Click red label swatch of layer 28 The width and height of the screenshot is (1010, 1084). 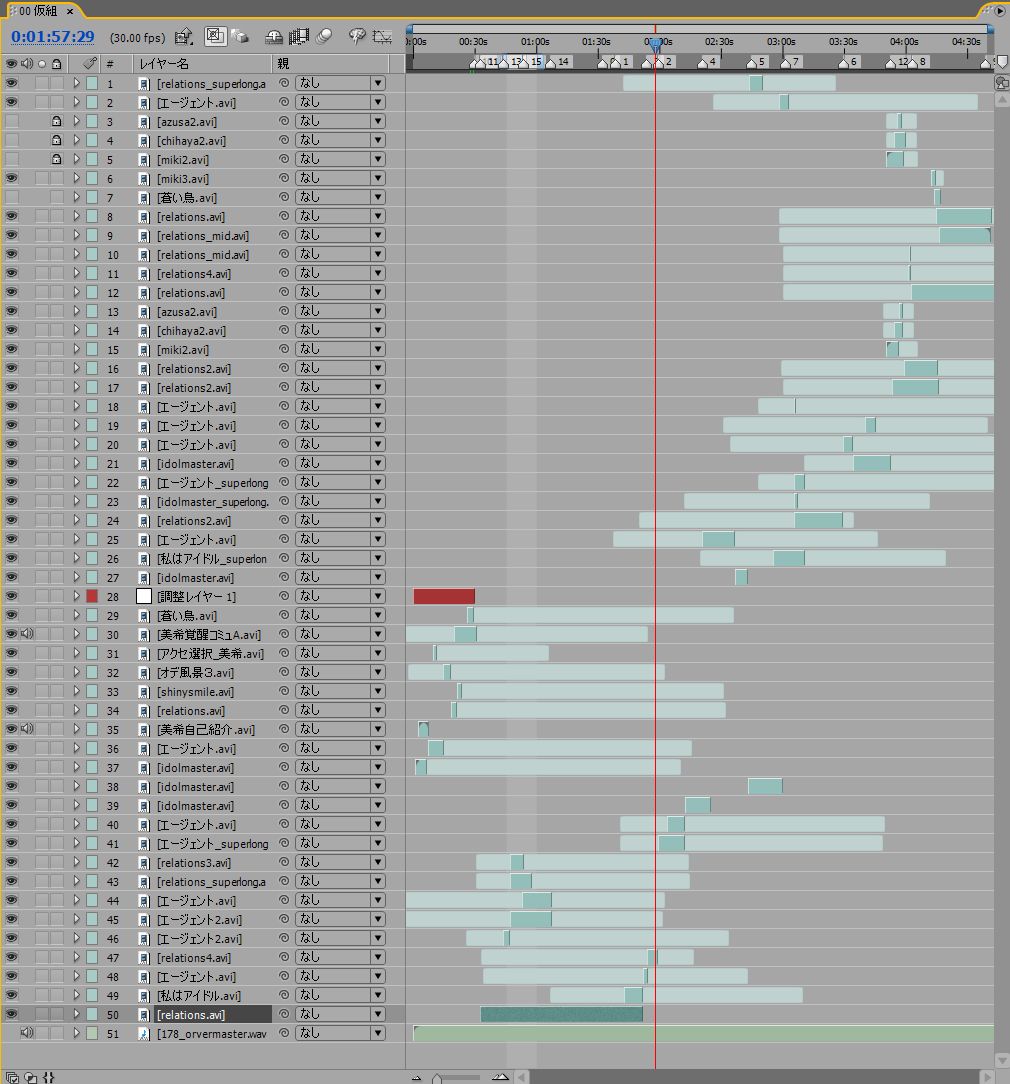91,596
